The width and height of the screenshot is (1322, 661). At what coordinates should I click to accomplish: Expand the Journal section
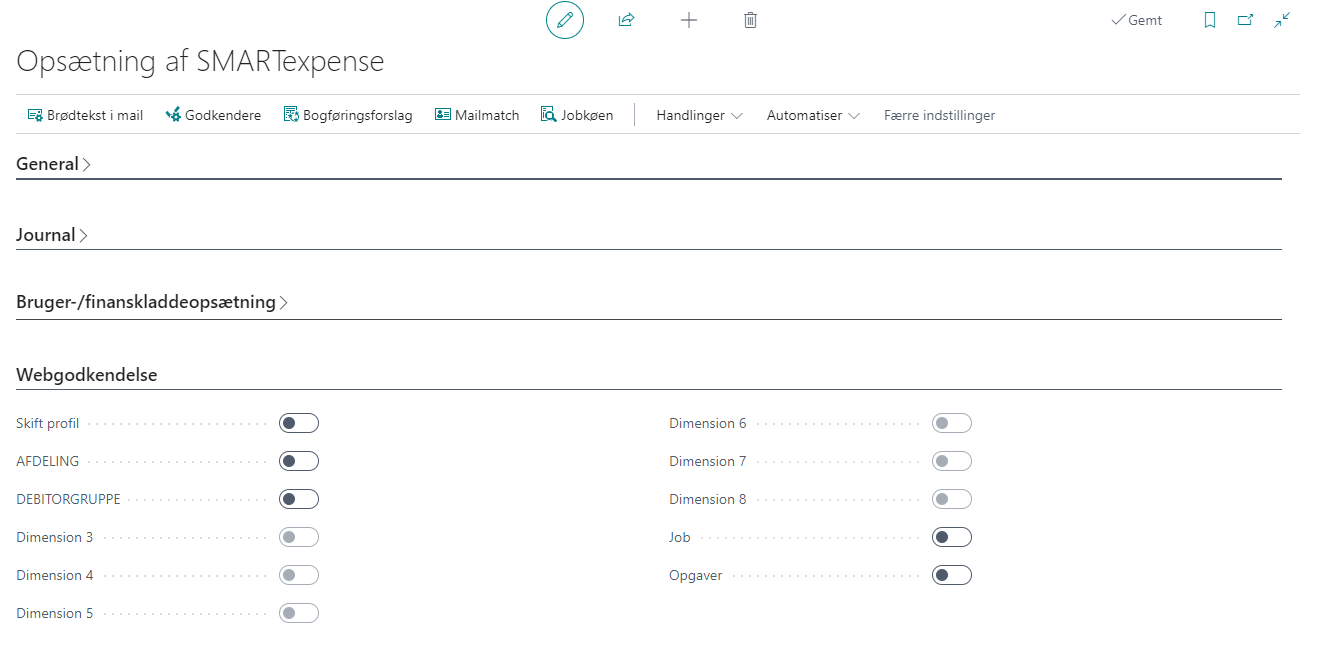52,235
